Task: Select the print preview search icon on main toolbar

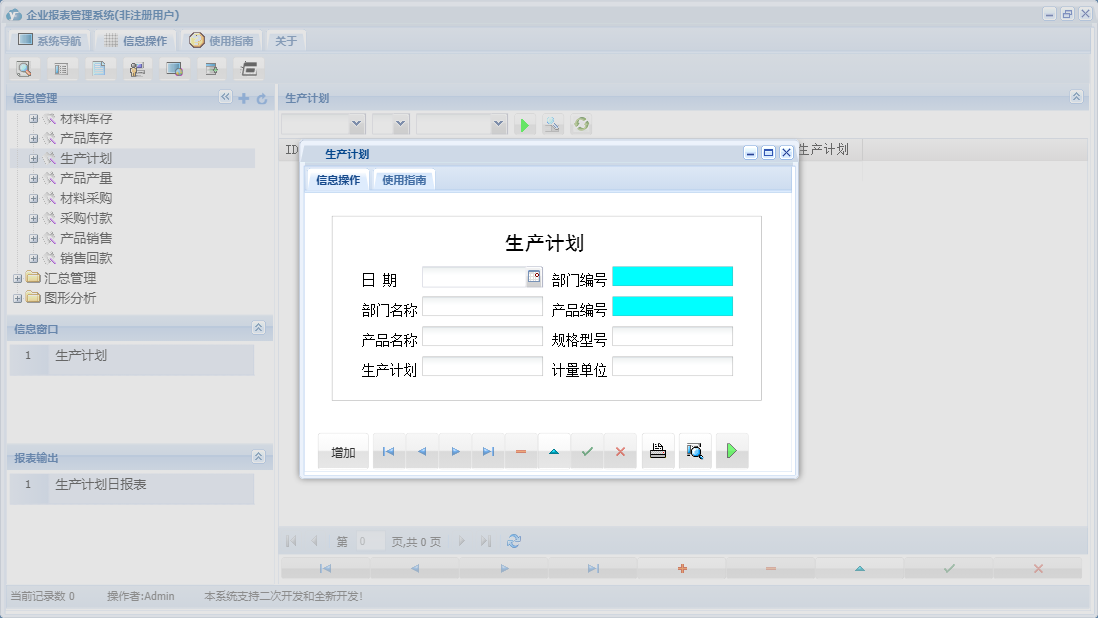Action: click(x=24, y=68)
